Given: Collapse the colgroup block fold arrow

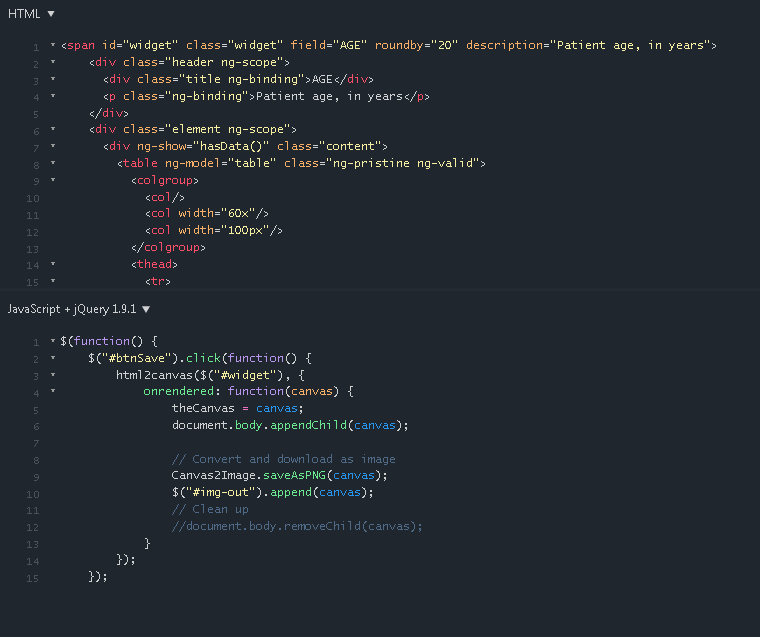Looking at the screenshot, I should coord(53,180).
